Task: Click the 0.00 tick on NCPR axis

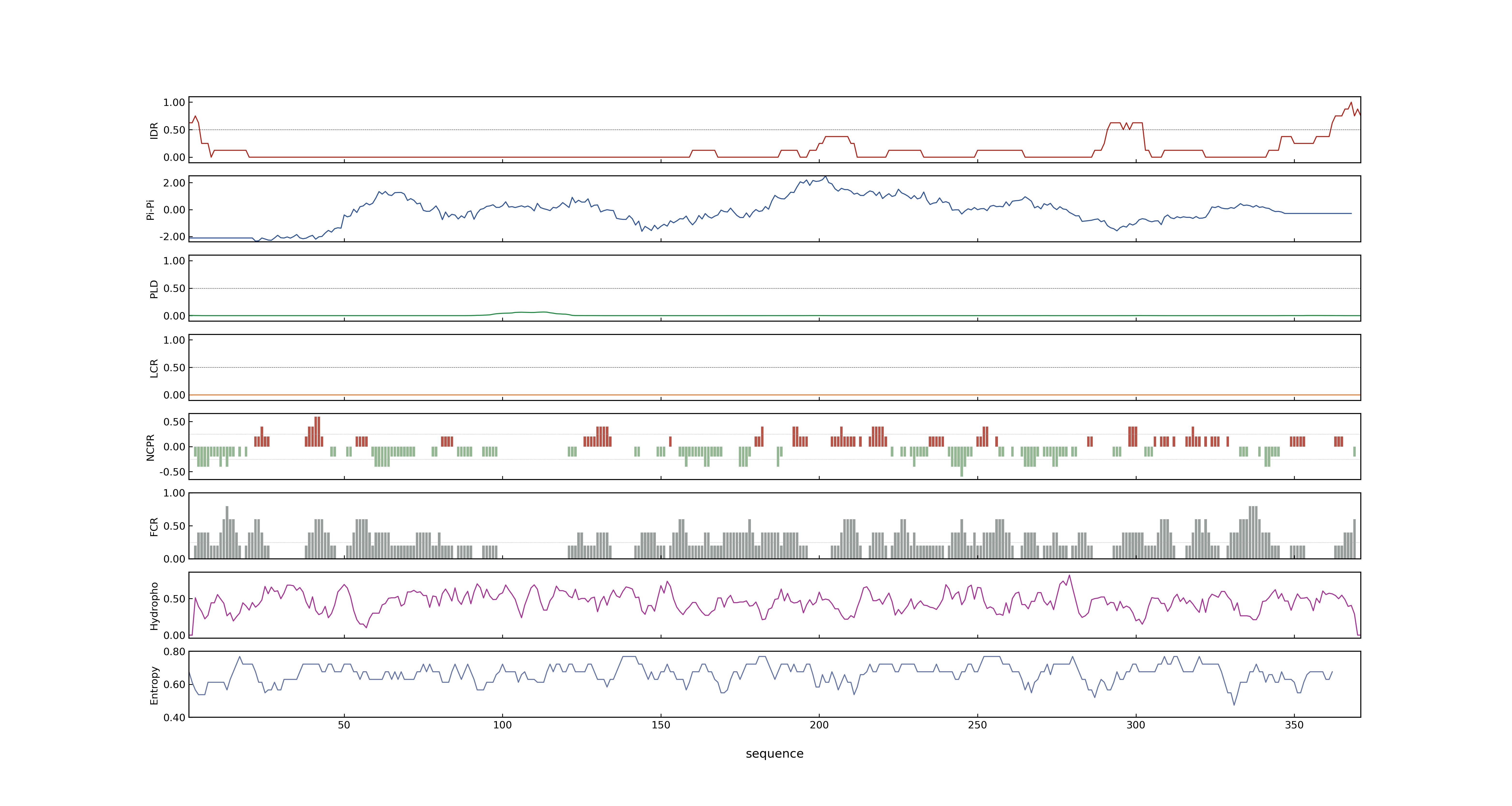Action: click(174, 447)
